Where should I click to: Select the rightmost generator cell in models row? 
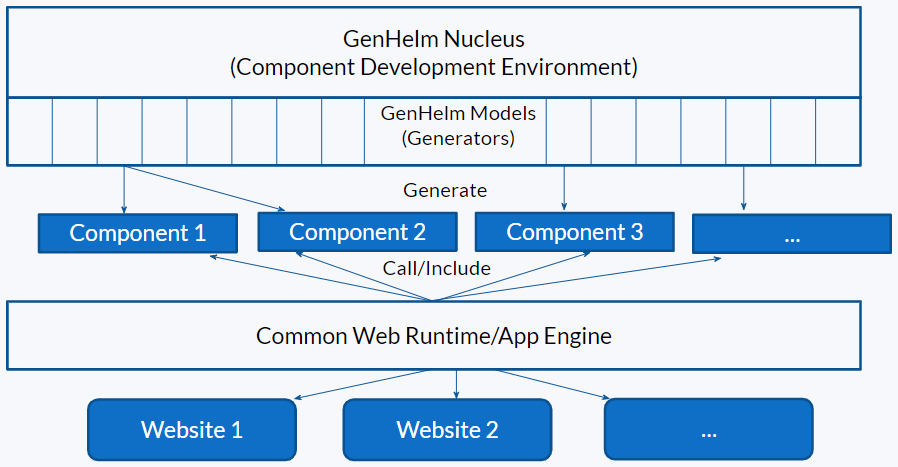[x=838, y=131]
